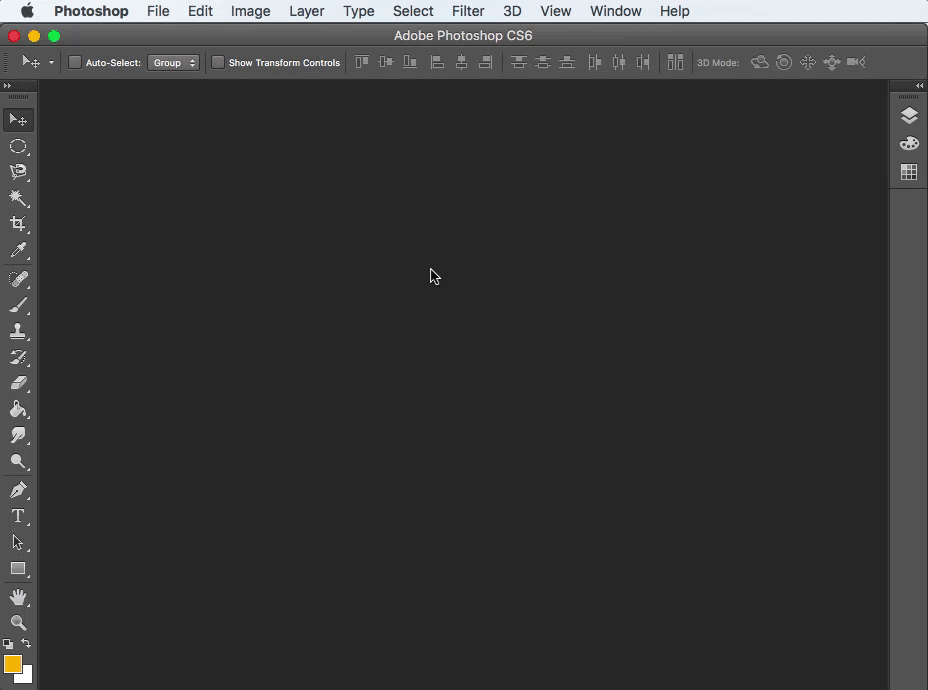928x690 pixels.
Task: Select the Spot Healing Brush tool
Action: [18, 279]
